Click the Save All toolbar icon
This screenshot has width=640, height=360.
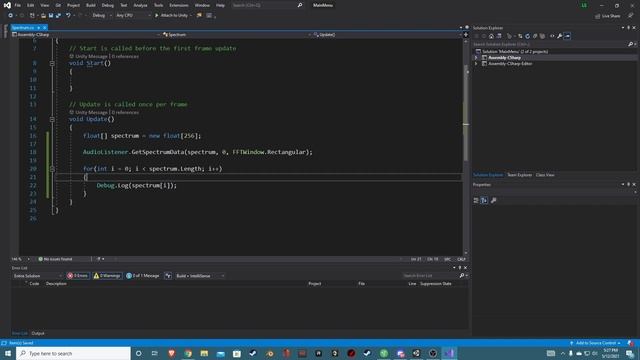[x=58, y=16]
